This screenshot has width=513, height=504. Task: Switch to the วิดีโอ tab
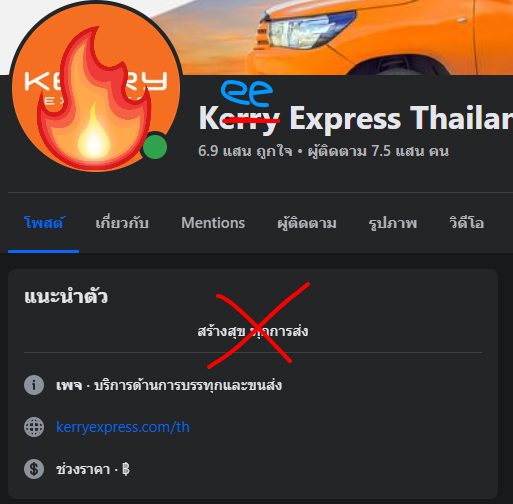coord(467,223)
